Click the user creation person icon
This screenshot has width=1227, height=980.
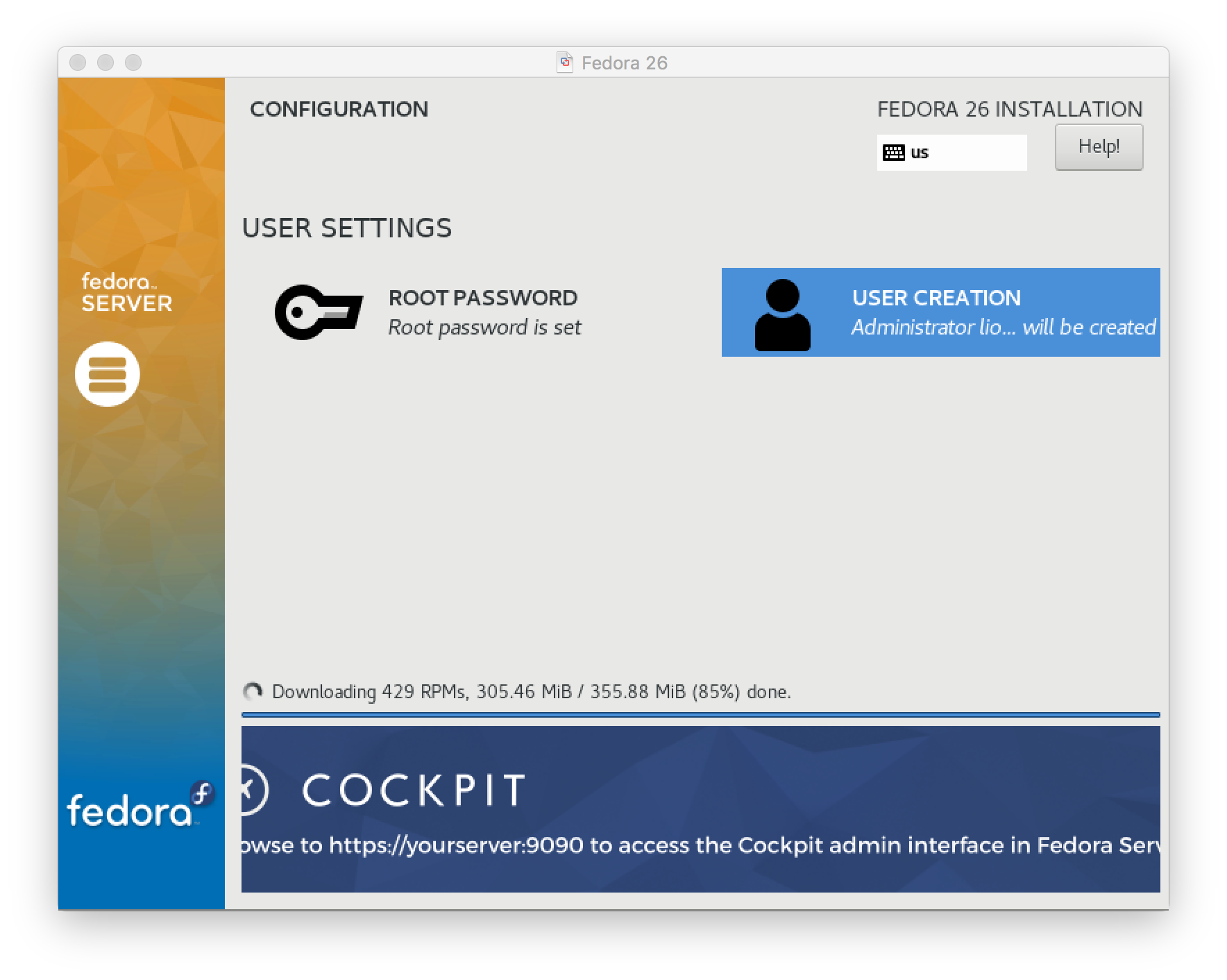pyautogui.click(x=782, y=315)
